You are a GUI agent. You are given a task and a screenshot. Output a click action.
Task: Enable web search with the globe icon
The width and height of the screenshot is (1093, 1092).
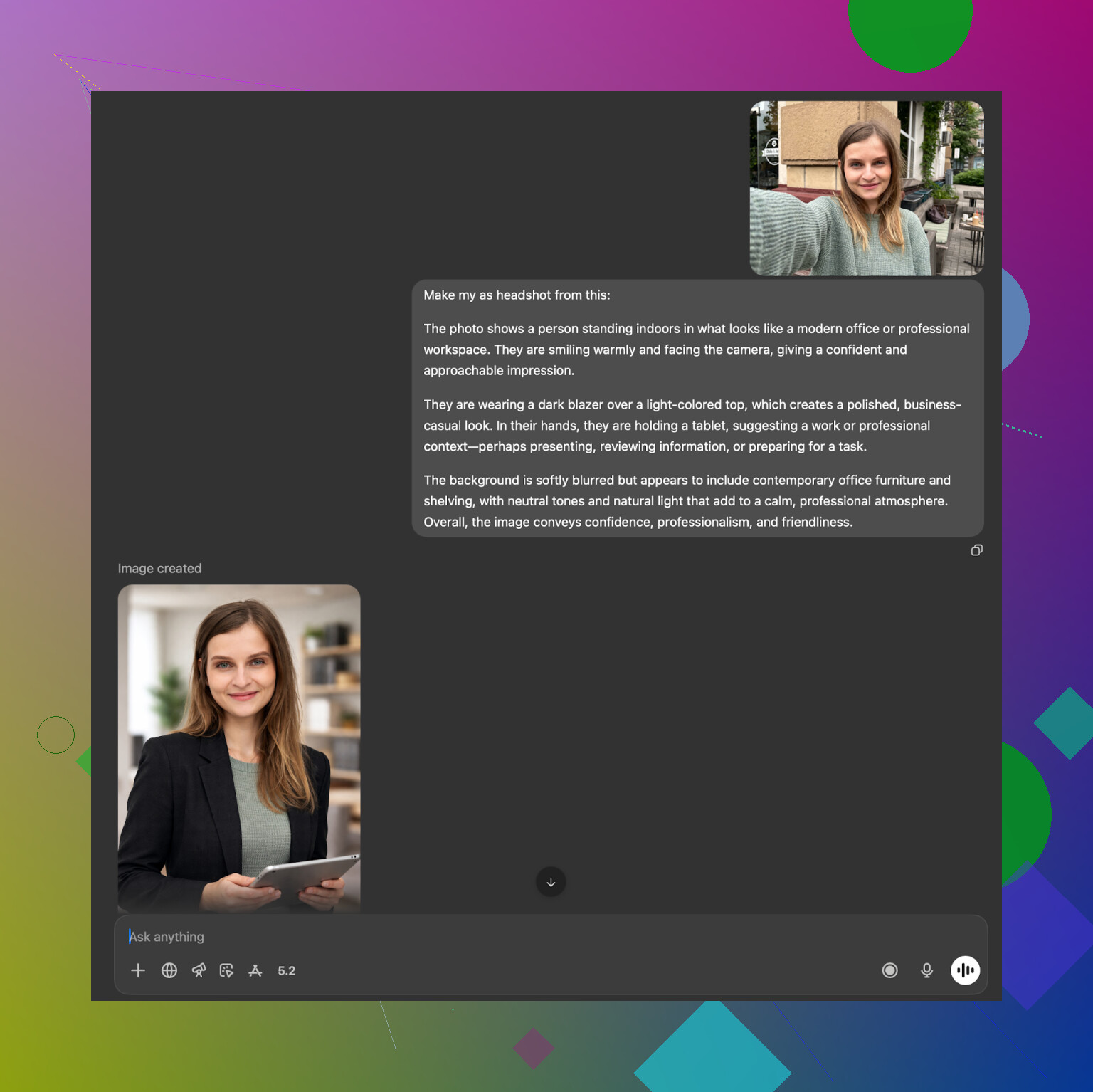pos(169,970)
